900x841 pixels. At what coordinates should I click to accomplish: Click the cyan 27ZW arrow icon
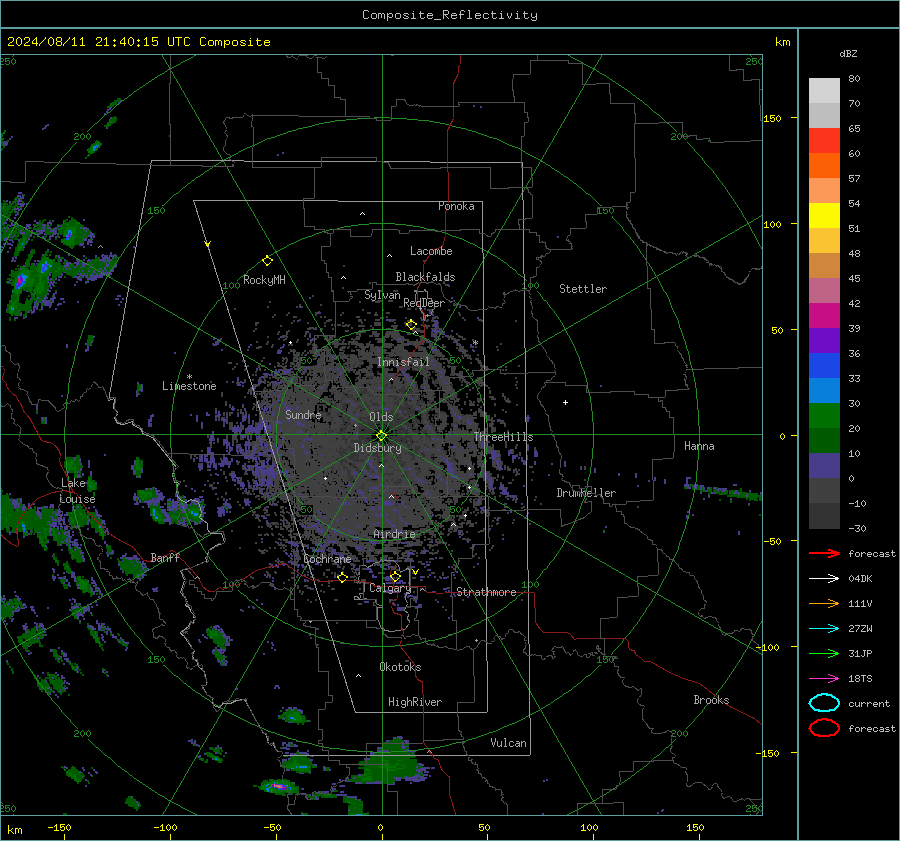click(x=824, y=629)
